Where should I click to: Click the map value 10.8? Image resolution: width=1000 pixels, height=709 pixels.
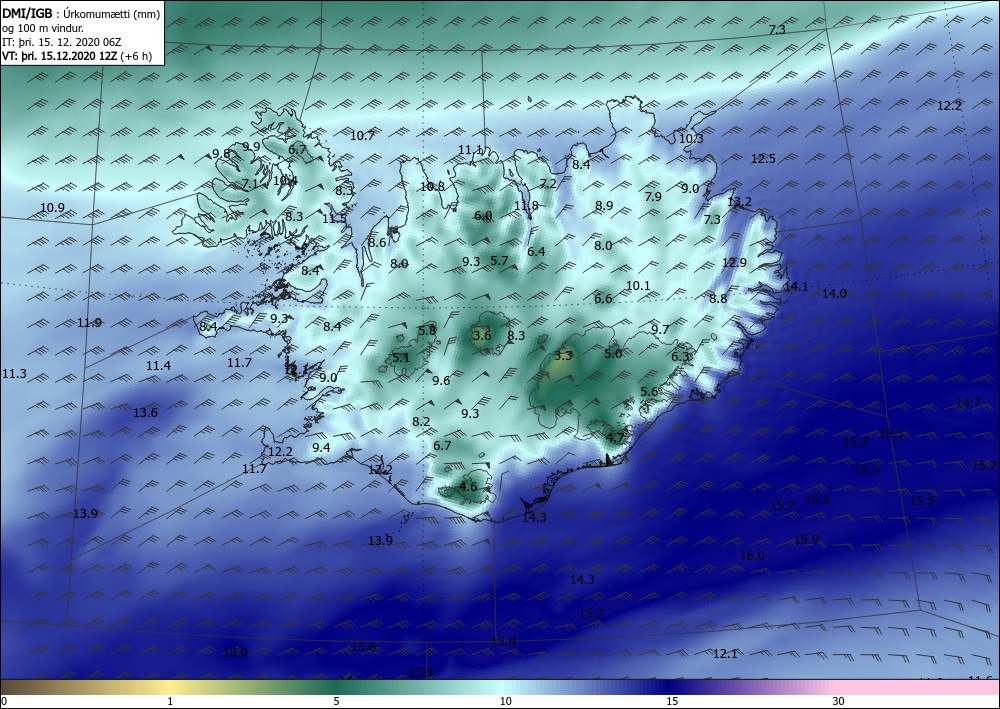432,187
